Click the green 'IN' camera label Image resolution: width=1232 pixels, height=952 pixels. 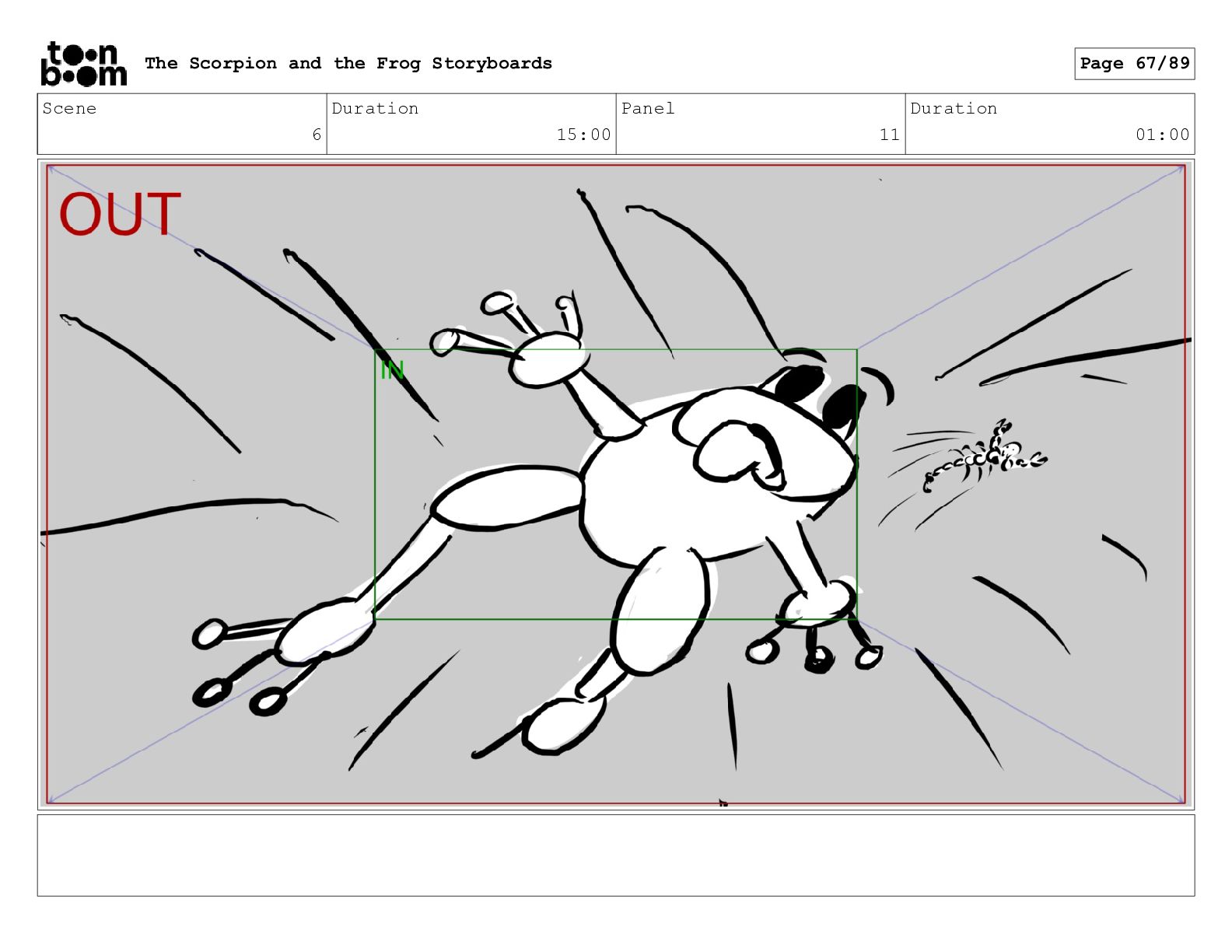[x=392, y=370]
